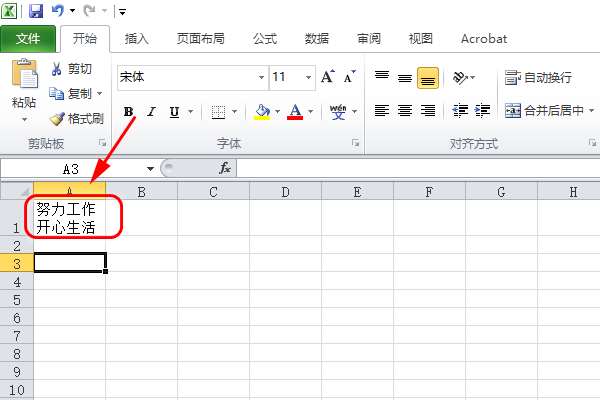This screenshot has width=600, height=400.
Task: Click the 格式刷 (Format Painter) button
Action: coord(77,119)
